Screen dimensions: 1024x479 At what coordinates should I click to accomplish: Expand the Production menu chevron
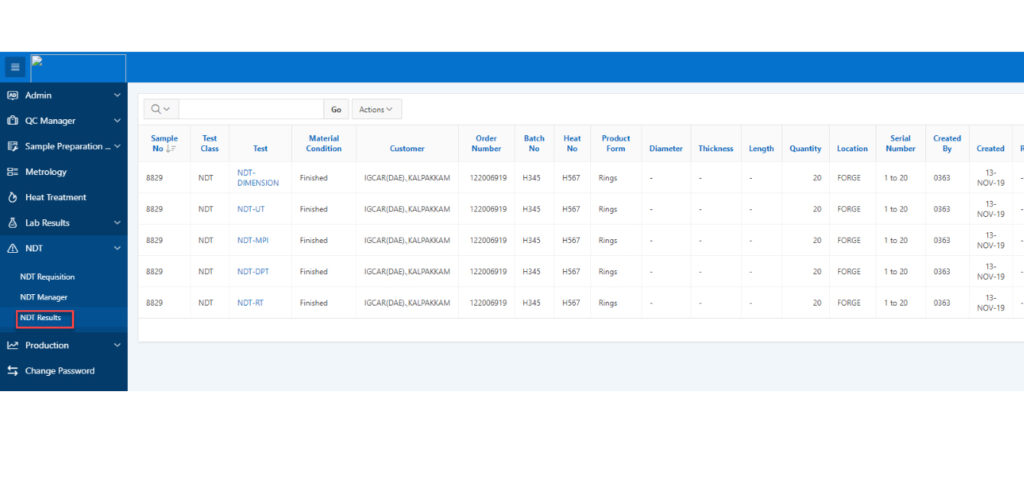pos(117,345)
